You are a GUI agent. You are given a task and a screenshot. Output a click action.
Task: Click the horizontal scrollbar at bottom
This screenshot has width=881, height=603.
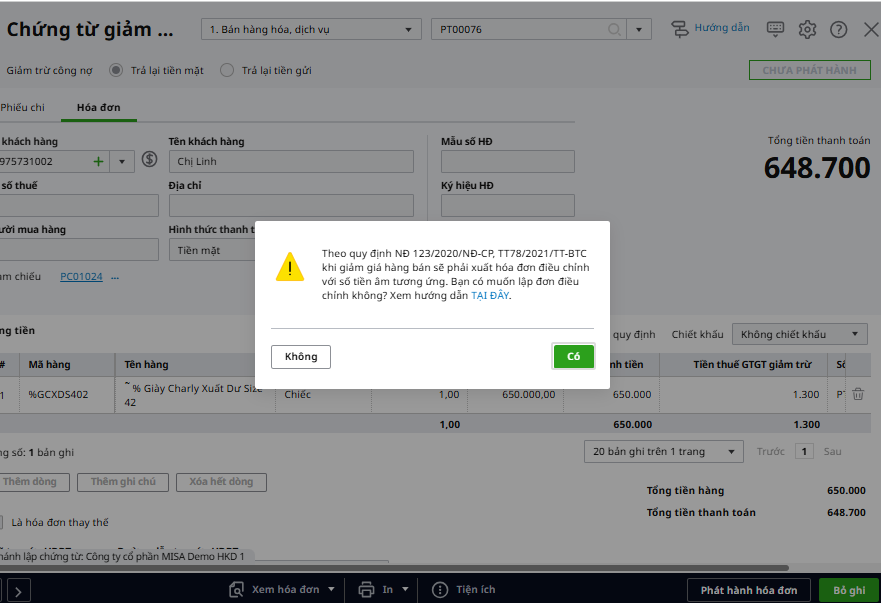(400, 568)
